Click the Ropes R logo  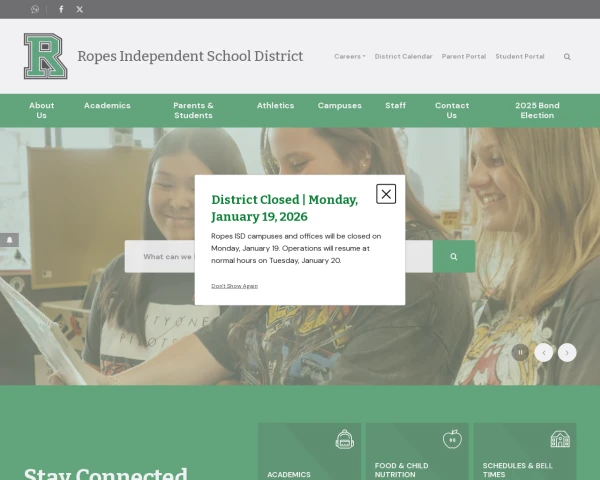pyautogui.click(x=45, y=56)
